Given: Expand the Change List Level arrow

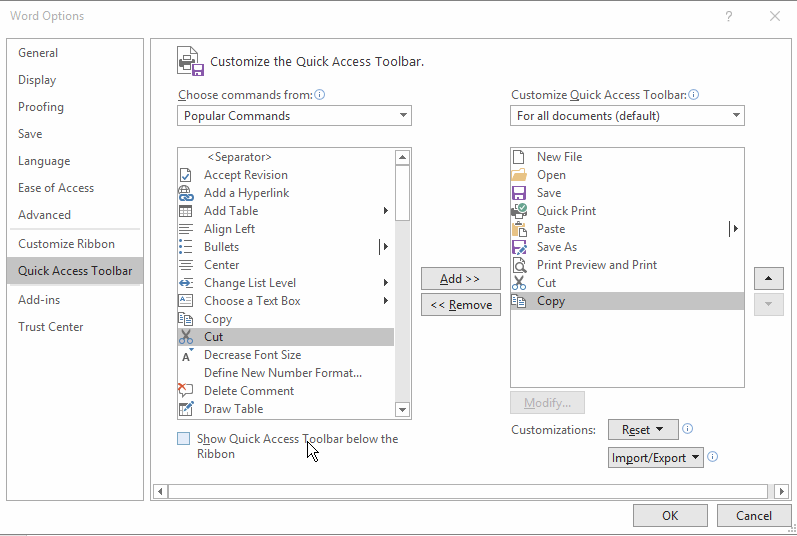Looking at the screenshot, I should (x=386, y=283).
